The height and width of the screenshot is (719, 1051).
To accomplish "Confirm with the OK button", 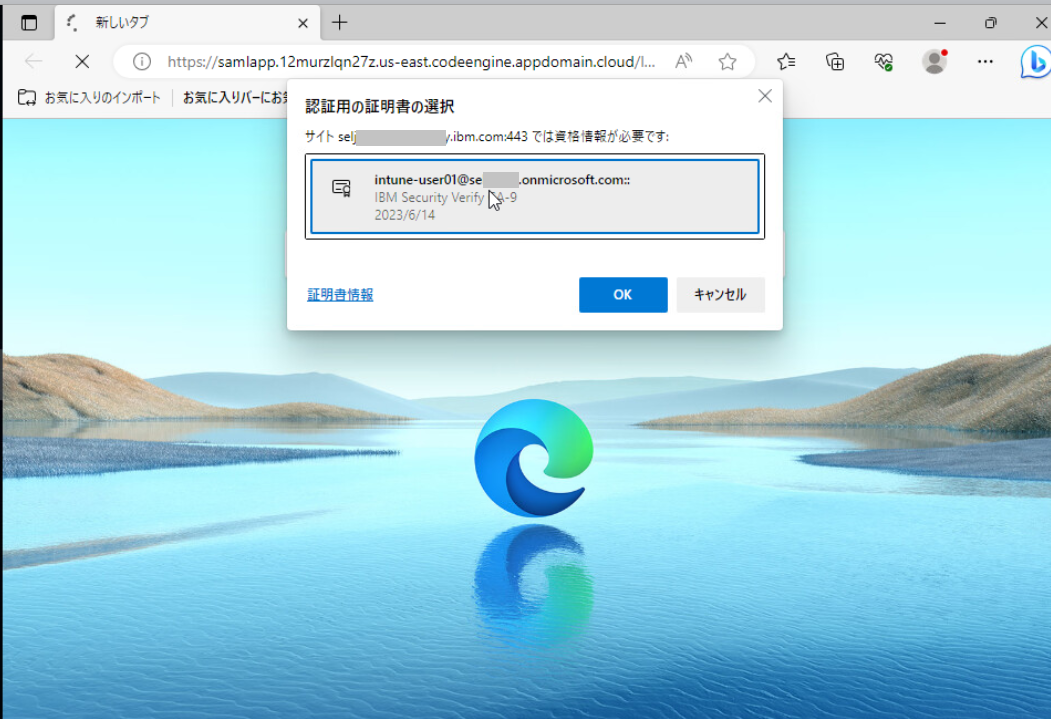I will [x=623, y=295].
